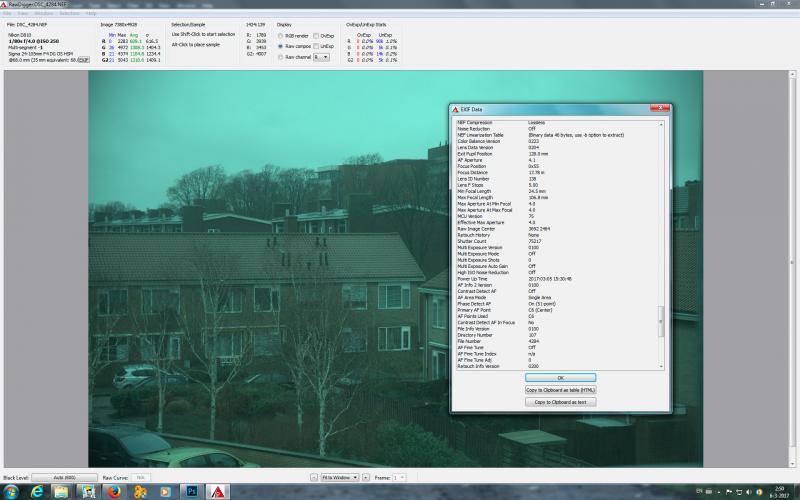Toggle the OvExp checkbox

316,36
